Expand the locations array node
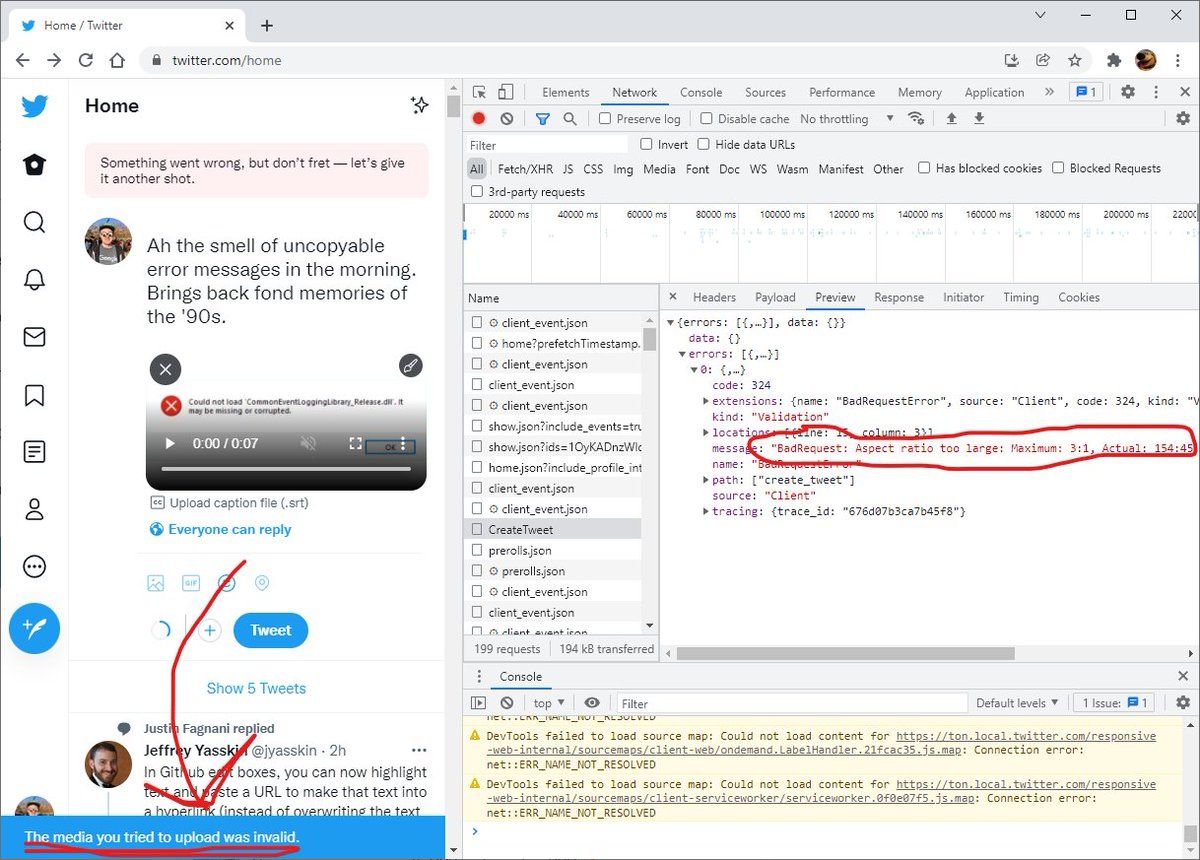Screen dimensions: 1200x860 [x=706, y=432]
